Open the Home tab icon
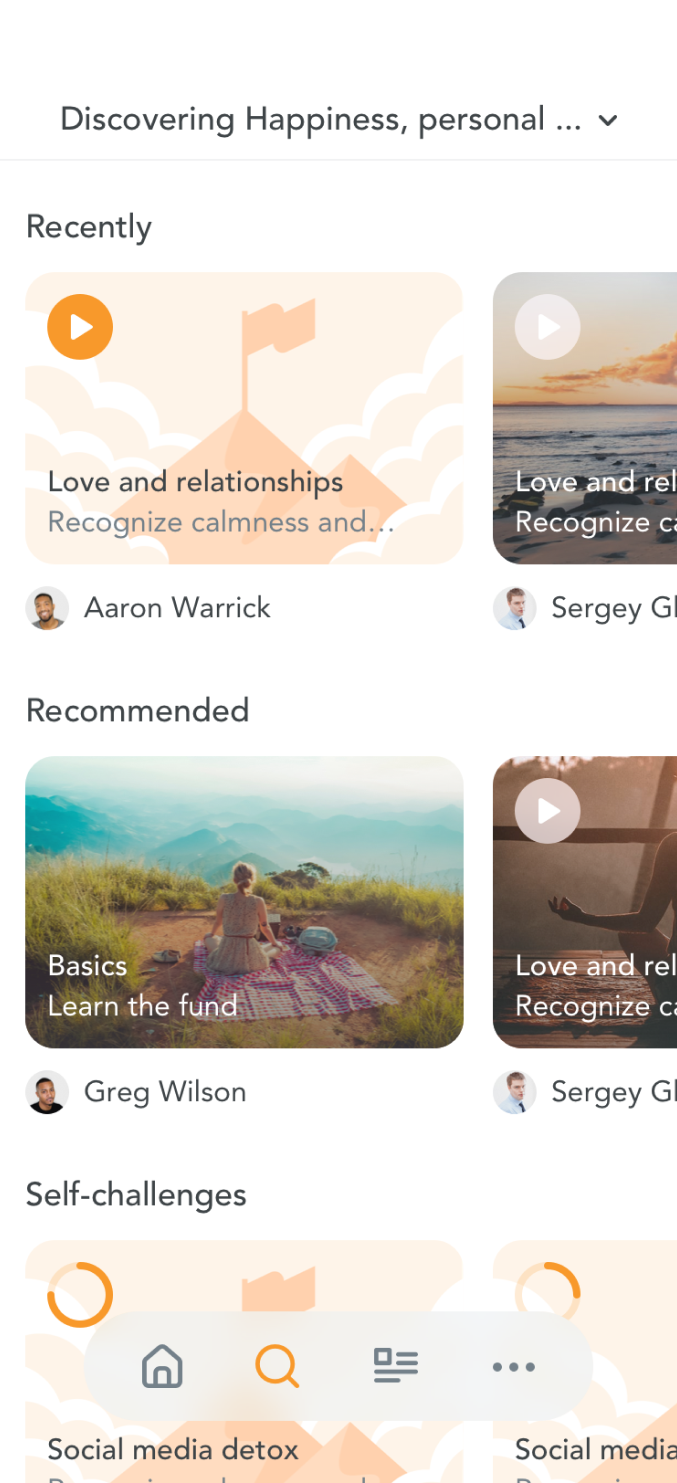Image resolution: width=677 pixels, height=1483 pixels. [162, 1366]
